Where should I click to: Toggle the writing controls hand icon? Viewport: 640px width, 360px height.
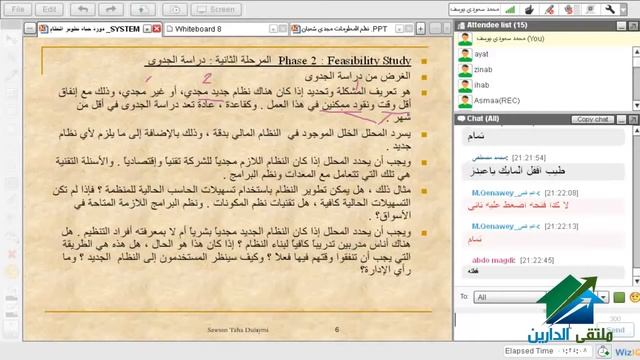(x=569, y=9)
